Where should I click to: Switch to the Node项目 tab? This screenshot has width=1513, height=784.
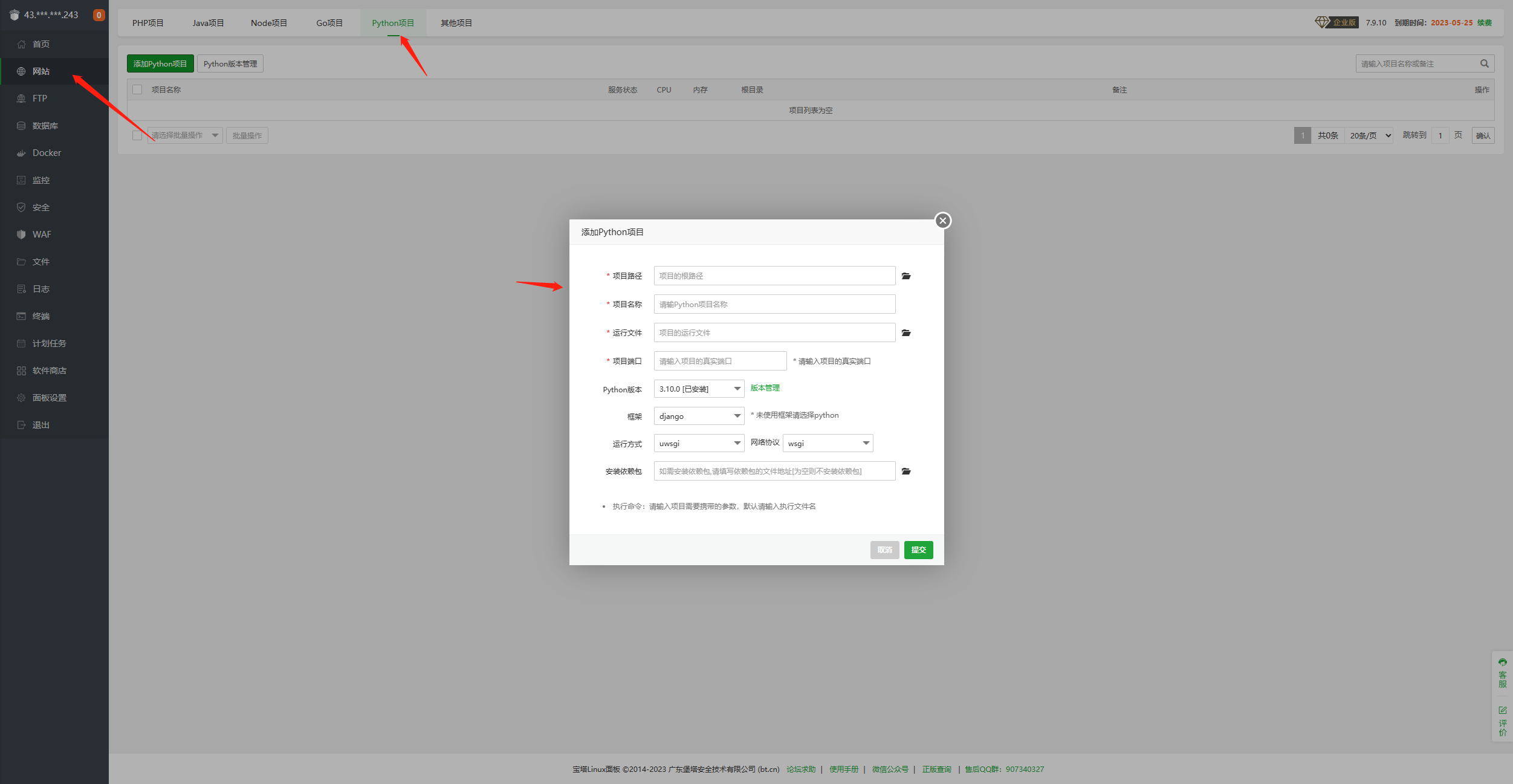click(269, 23)
